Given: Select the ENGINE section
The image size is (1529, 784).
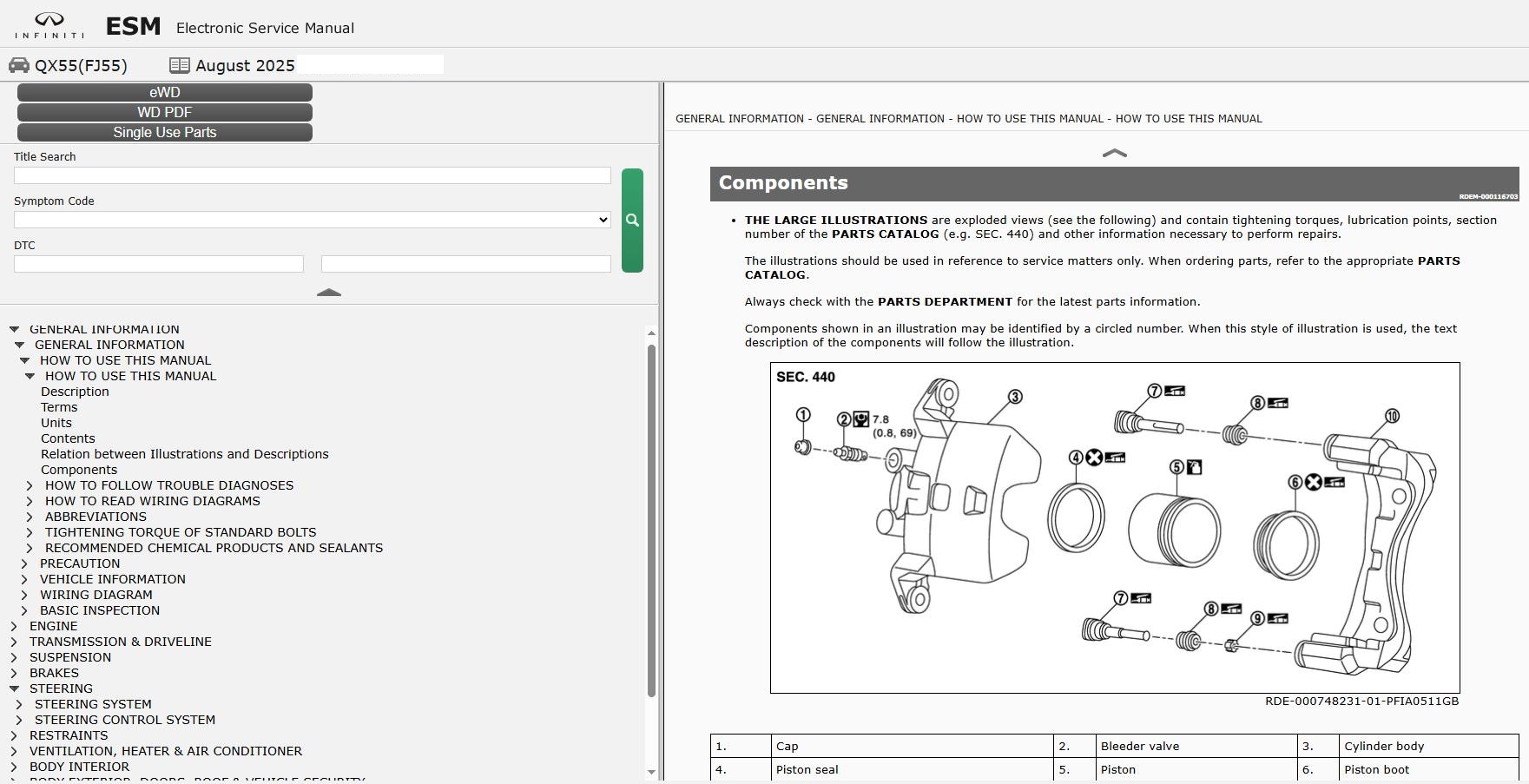Looking at the screenshot, I should tap(54, 626).
